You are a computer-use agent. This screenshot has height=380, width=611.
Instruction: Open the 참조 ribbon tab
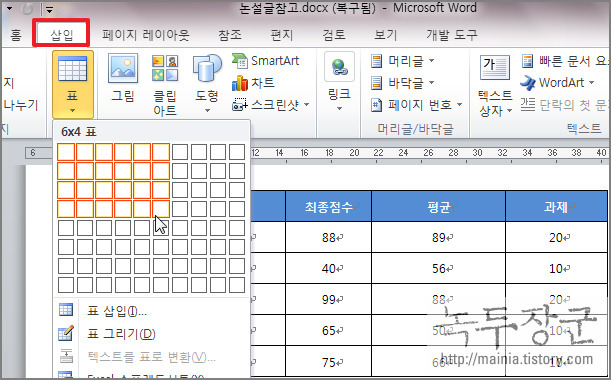pyautogui.click(x=230, y=35)
